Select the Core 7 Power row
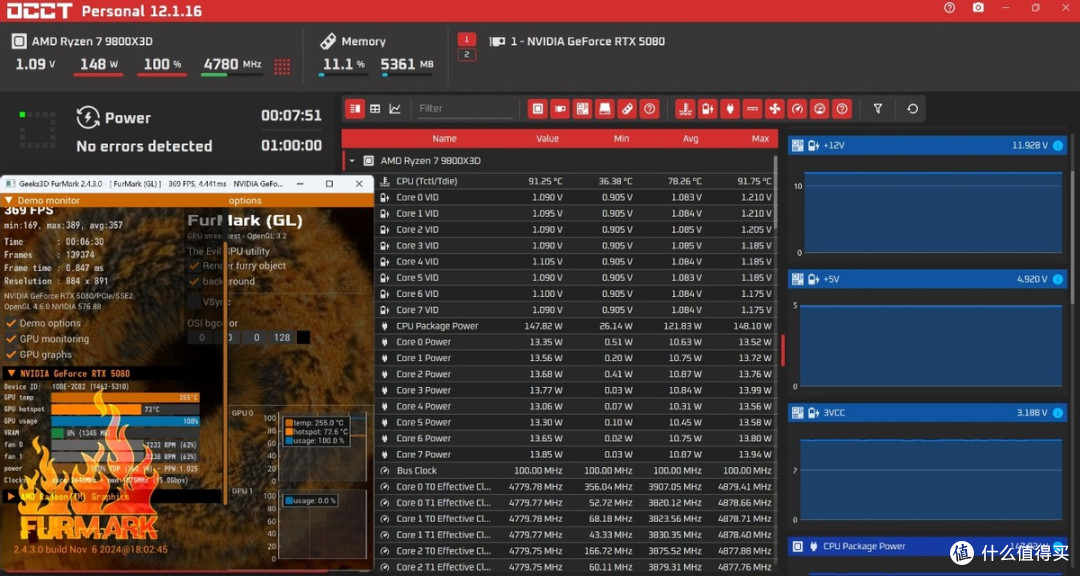The width and height of the screenshot is (1080, 576). click(575, 455)
